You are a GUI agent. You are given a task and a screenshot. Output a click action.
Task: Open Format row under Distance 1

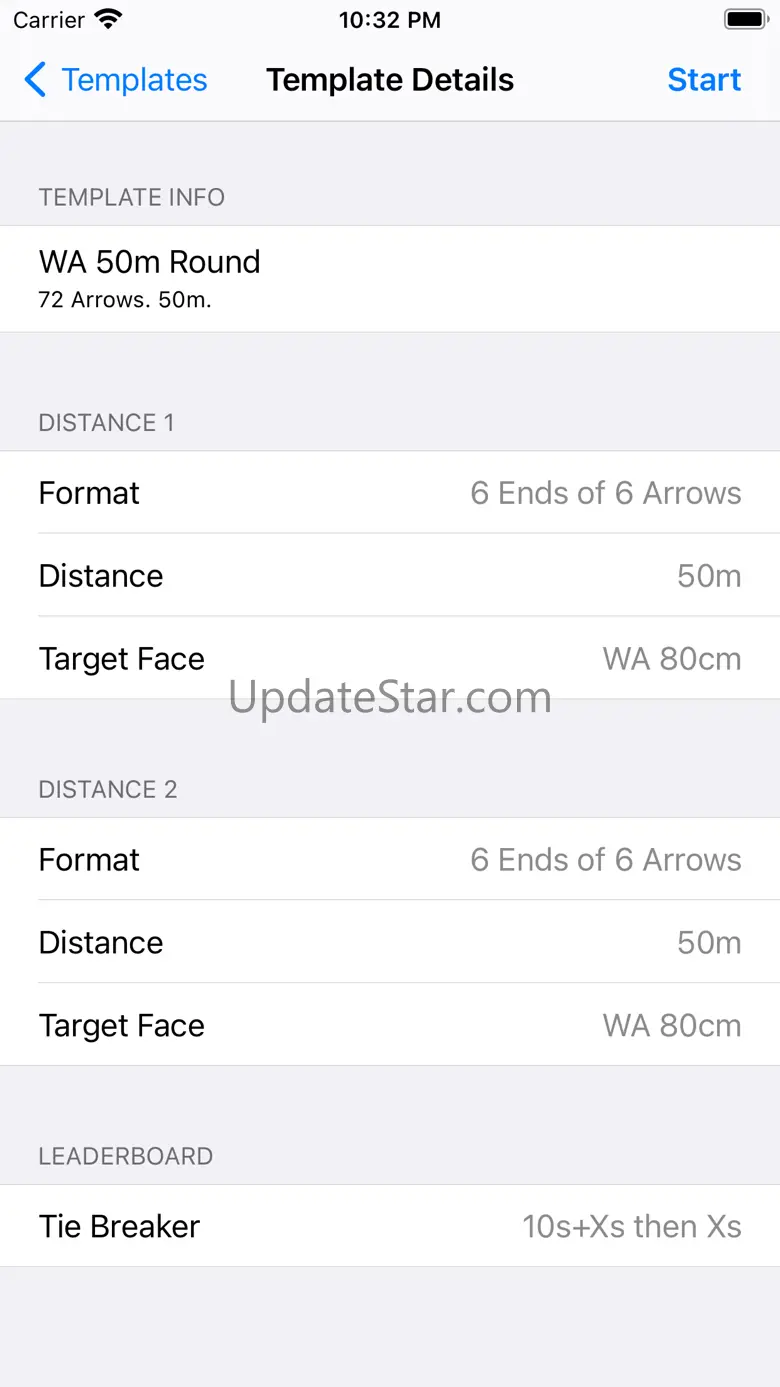390,493
